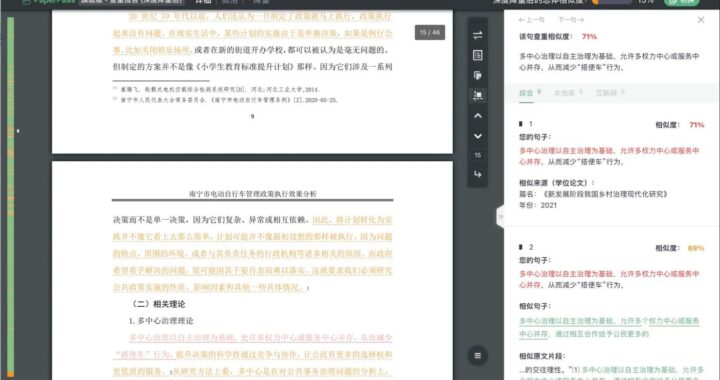Click the 相似来源（学位论文） label

pyautogui.click(x=557, y=183)
